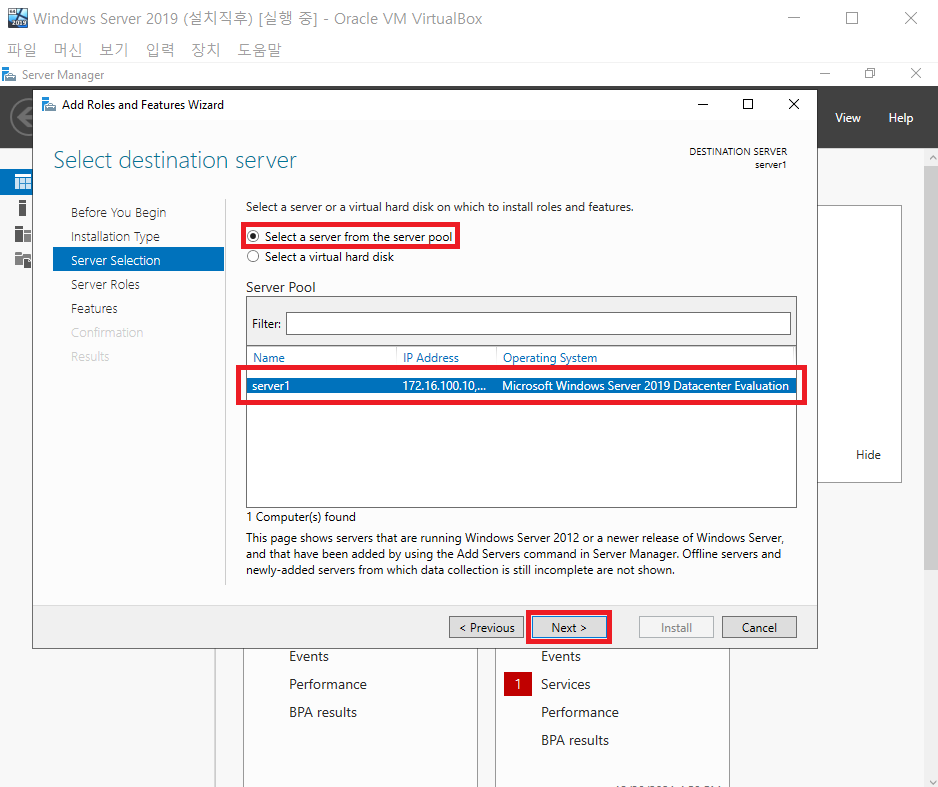Screen dimensions: 938x787
Task: Close the Add Roles and Features Wizard window
Action: (794, 104)
